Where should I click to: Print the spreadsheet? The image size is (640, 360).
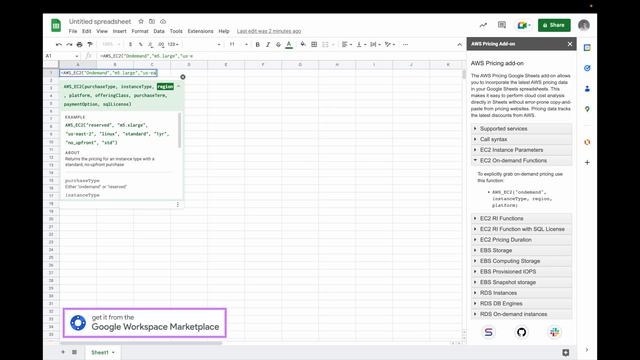click(x=80, y=44)
